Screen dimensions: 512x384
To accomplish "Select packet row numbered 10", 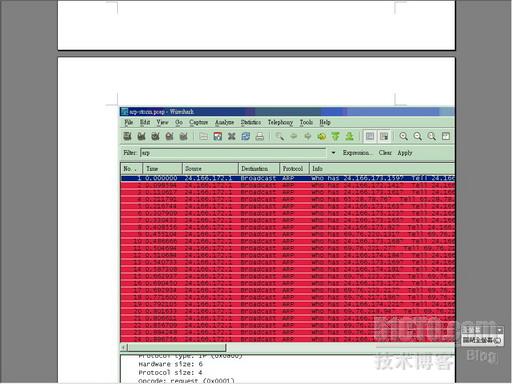I will [x=287, y=241].
